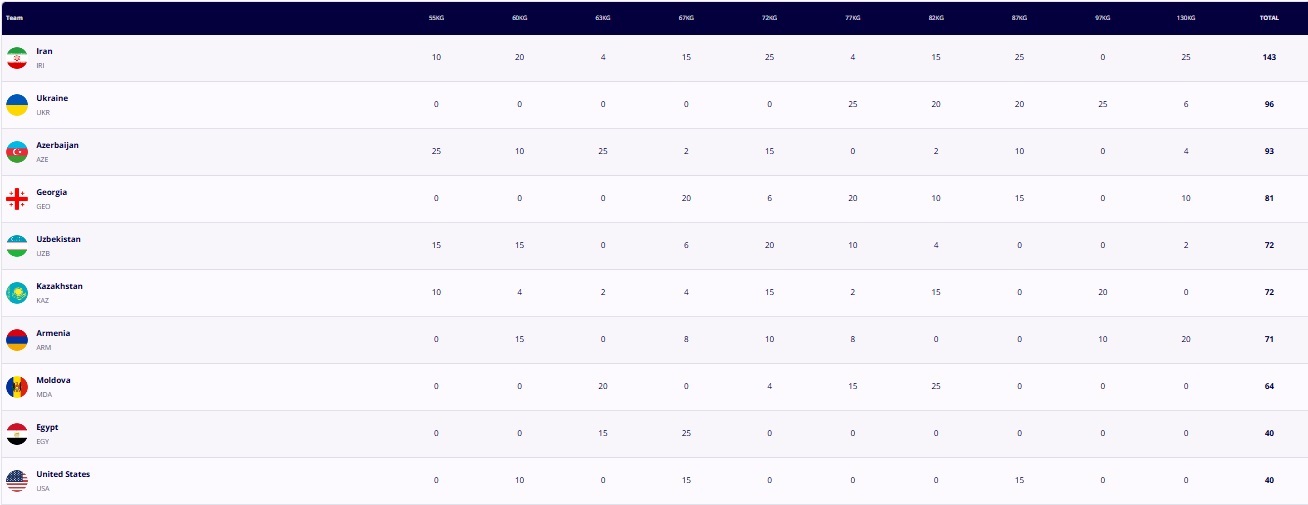
Task: Click Ukraine's total score of 96
Action: coord(1269,105)
